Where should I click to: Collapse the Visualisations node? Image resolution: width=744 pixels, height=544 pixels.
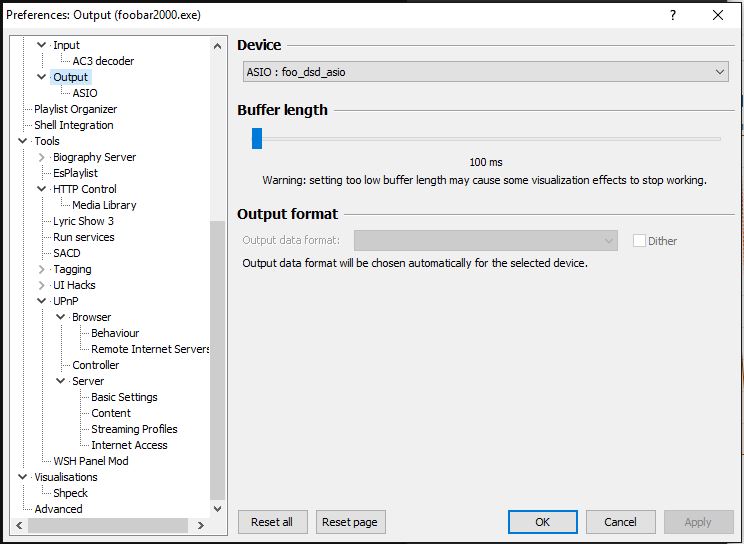point(22,477)
